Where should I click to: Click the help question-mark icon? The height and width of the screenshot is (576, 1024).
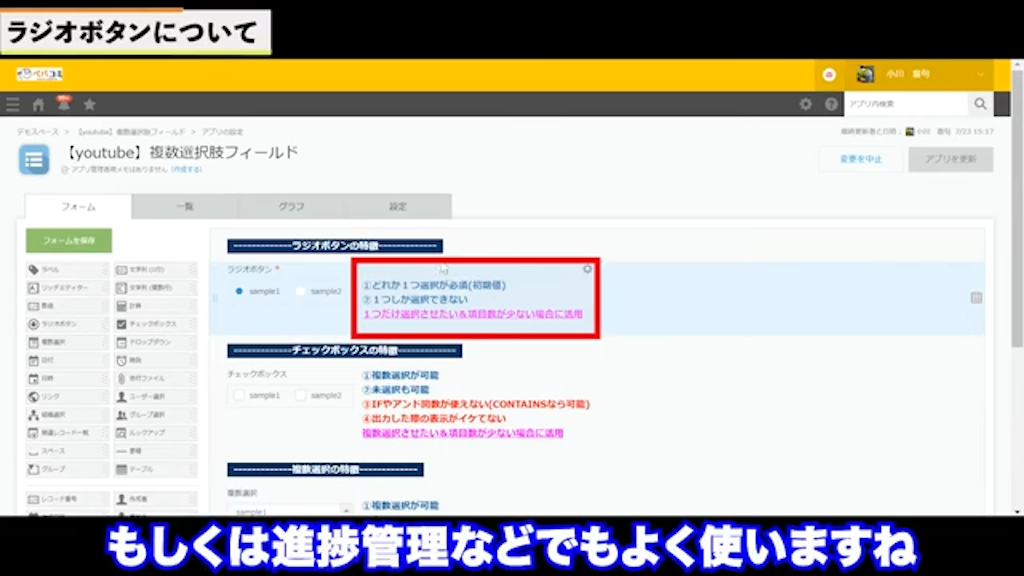tap(829, 103)
